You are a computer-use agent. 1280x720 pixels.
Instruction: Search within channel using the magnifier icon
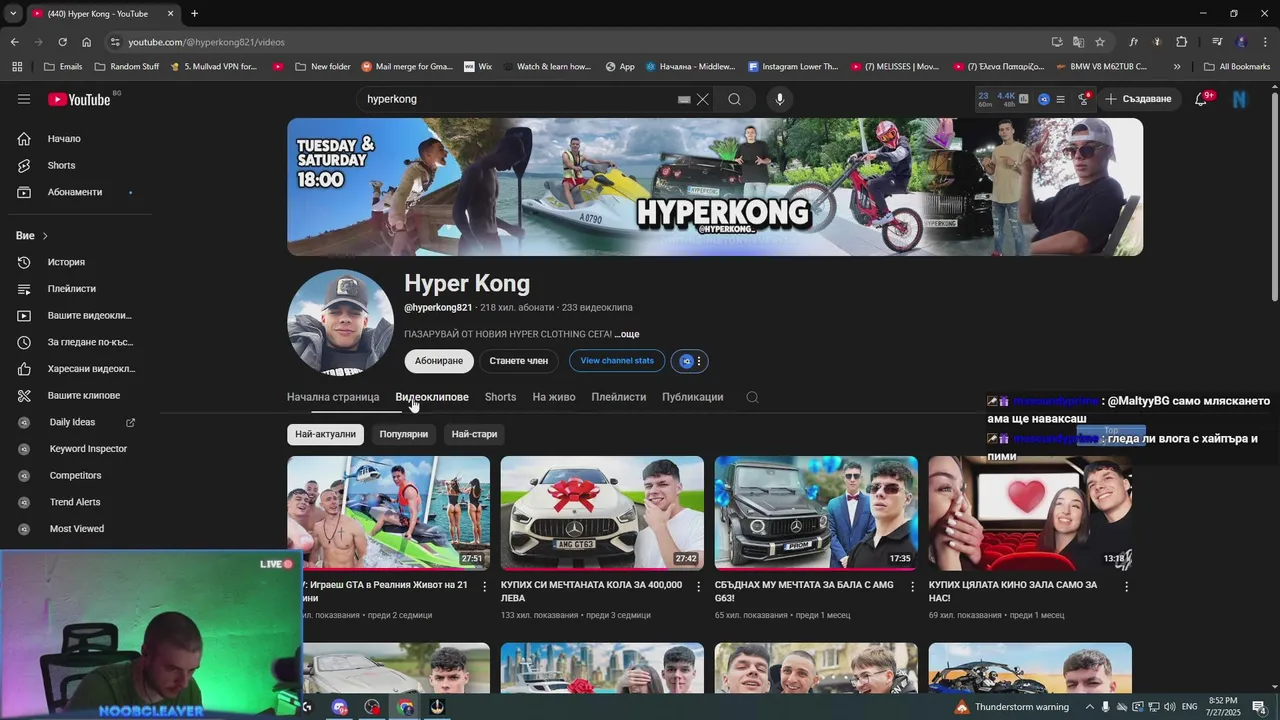[x=752, y=397]
